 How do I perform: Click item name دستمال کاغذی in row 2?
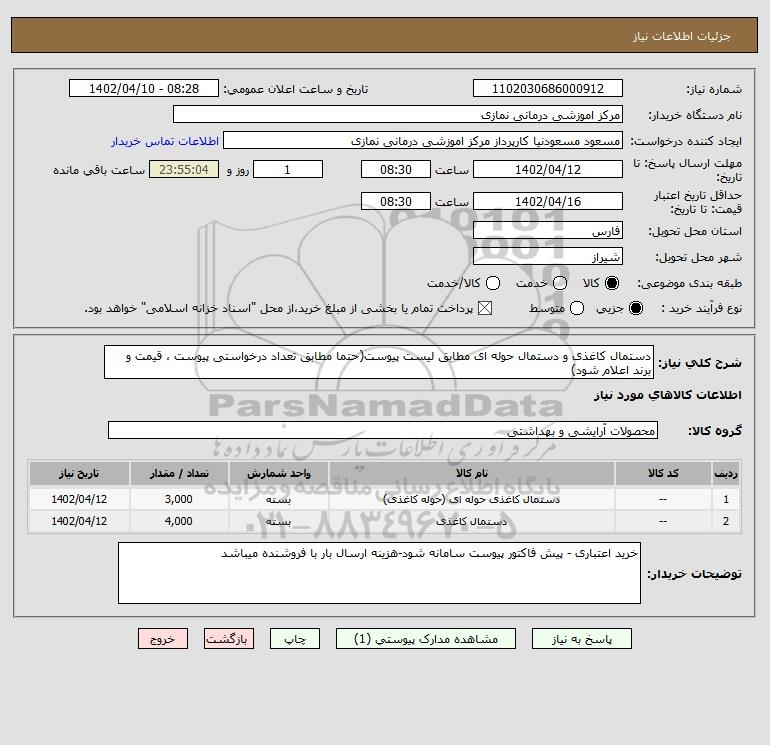tap(471, 522)
